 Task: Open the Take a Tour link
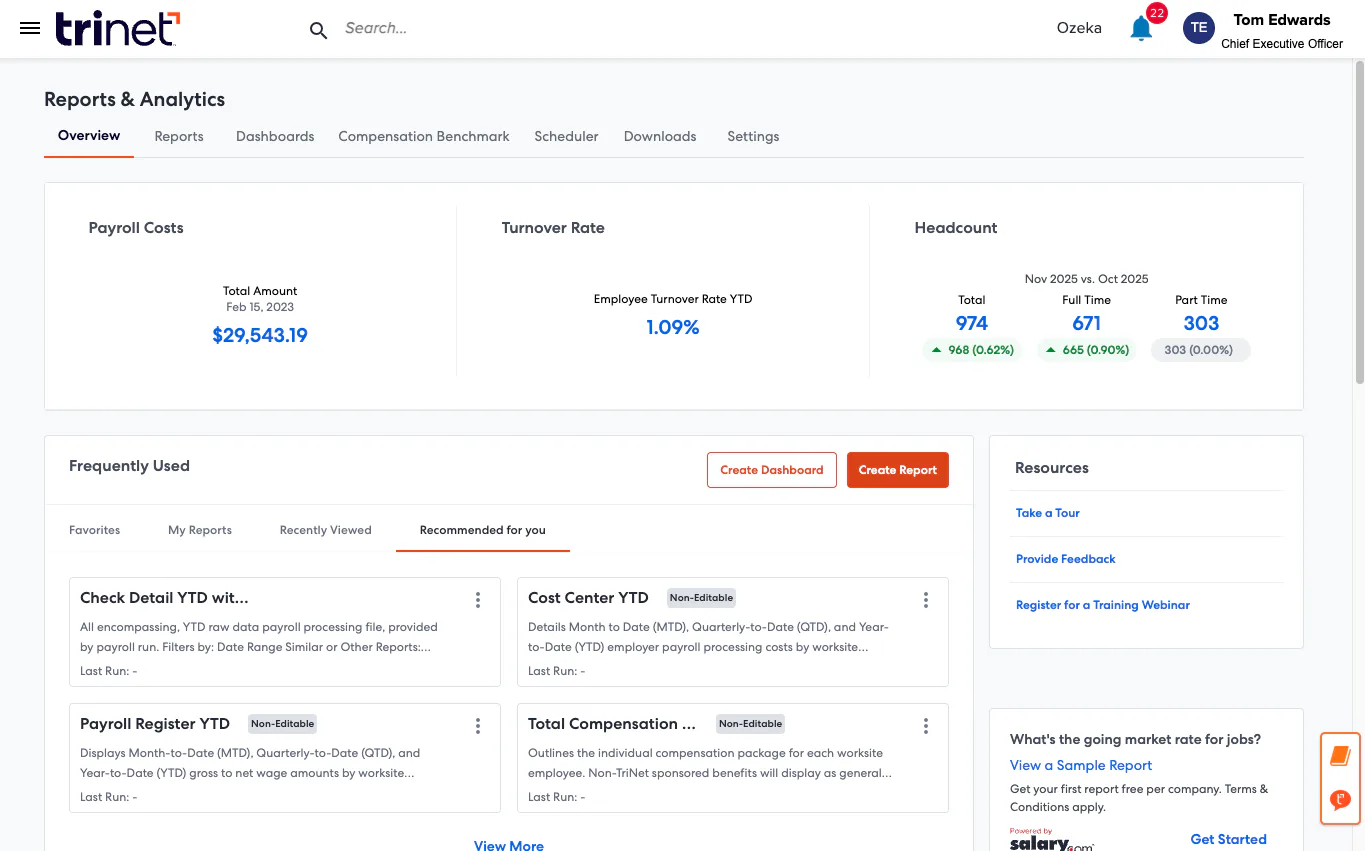[x=1048, y=513]
